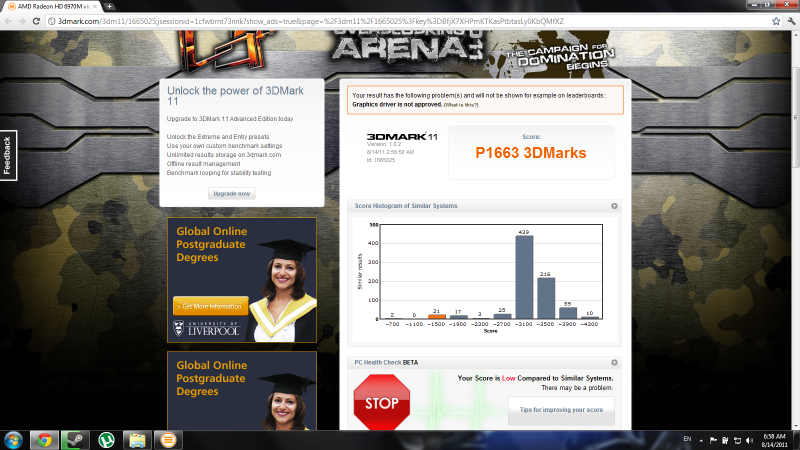Open the volume speaker tray icon
This screenshot has width=800, height=450.
(x=749, y=440)
